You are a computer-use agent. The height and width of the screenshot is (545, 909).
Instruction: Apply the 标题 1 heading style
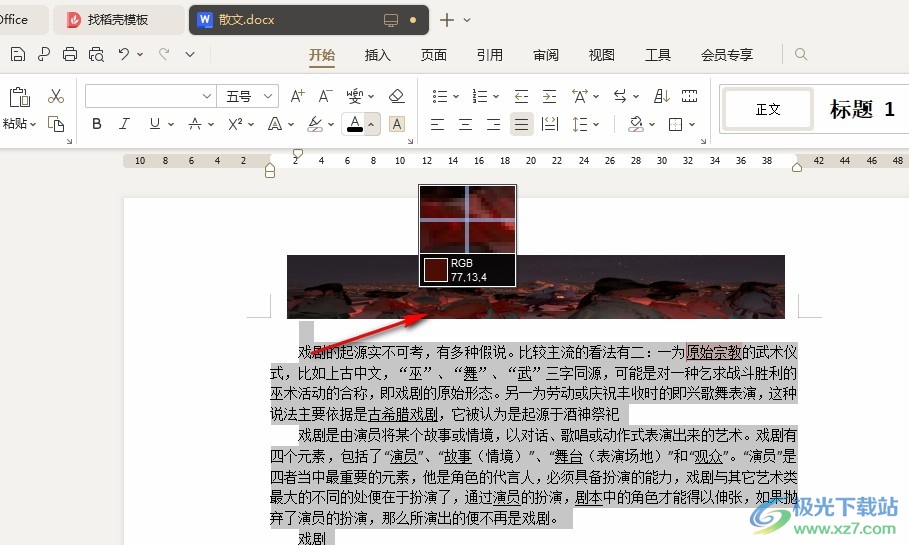(862, 110)
